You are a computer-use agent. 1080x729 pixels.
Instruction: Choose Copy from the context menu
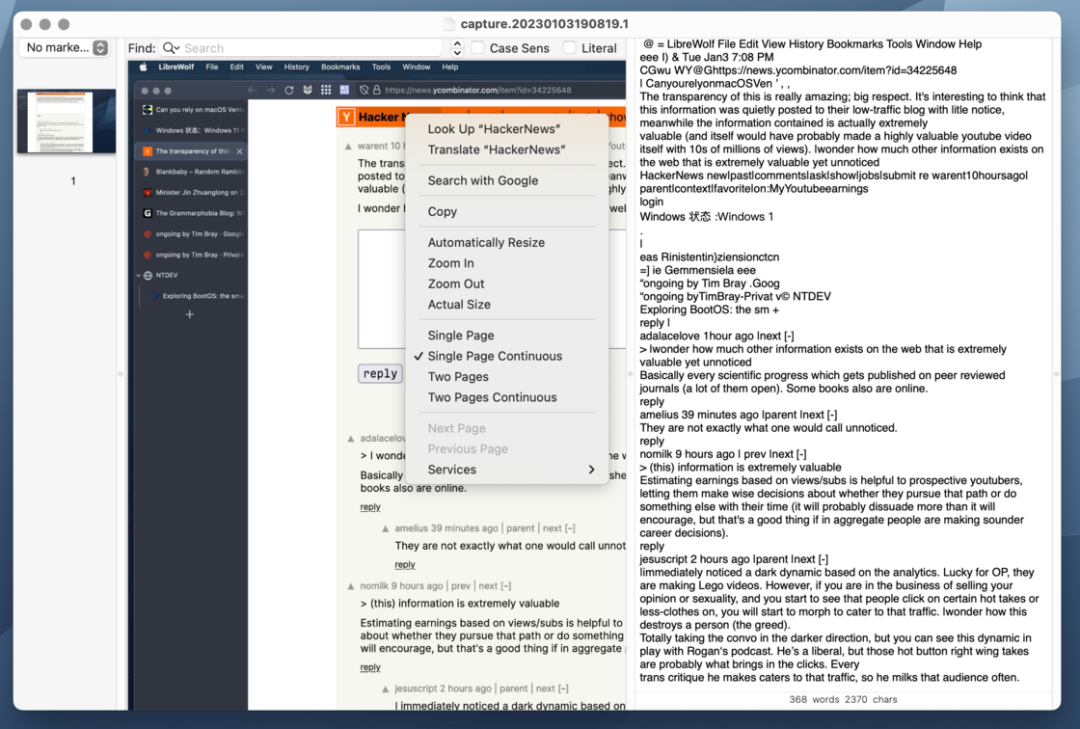(442, 212)
